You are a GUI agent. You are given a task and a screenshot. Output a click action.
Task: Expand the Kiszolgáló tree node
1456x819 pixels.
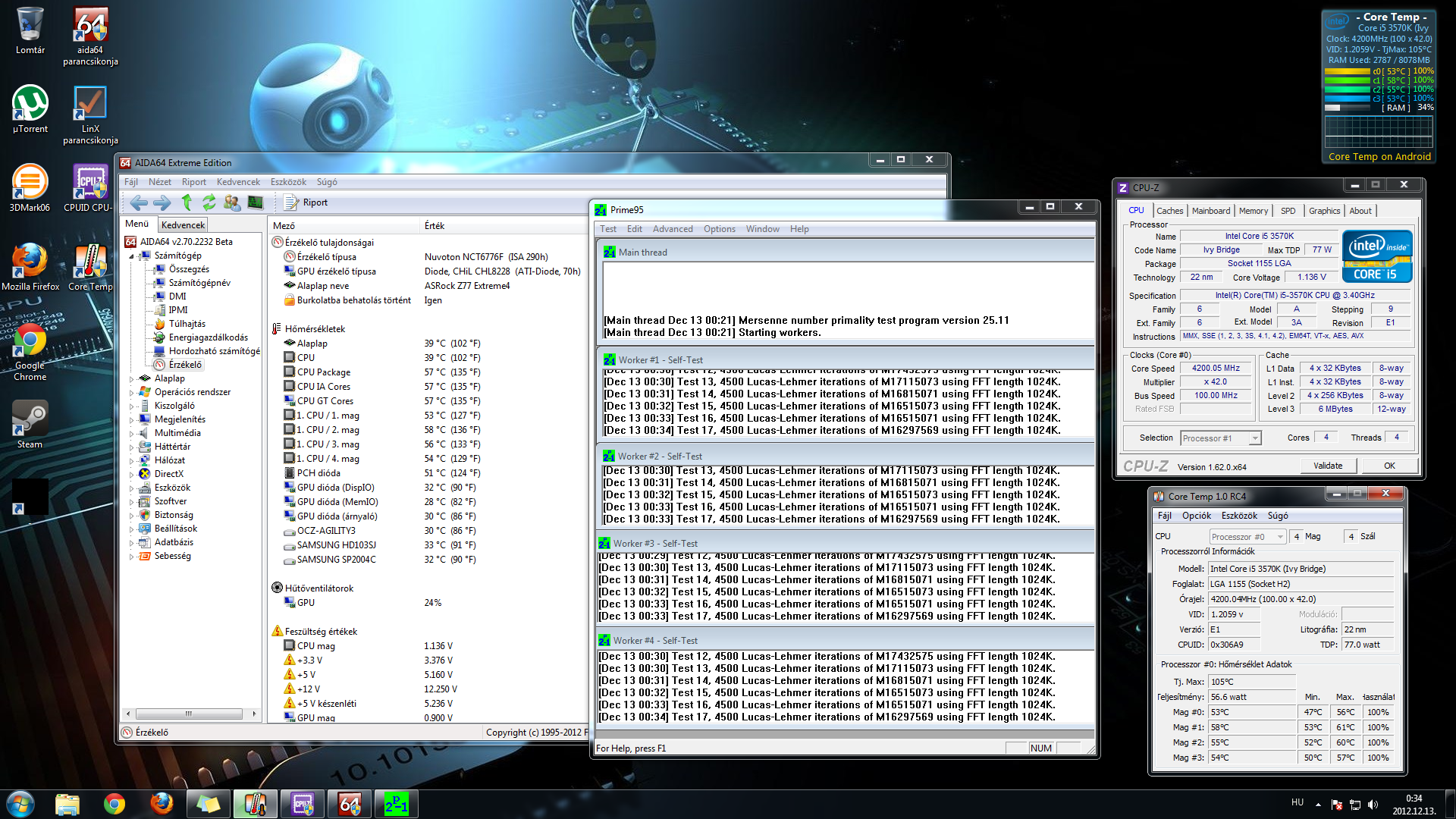click(x=131, y=406)
